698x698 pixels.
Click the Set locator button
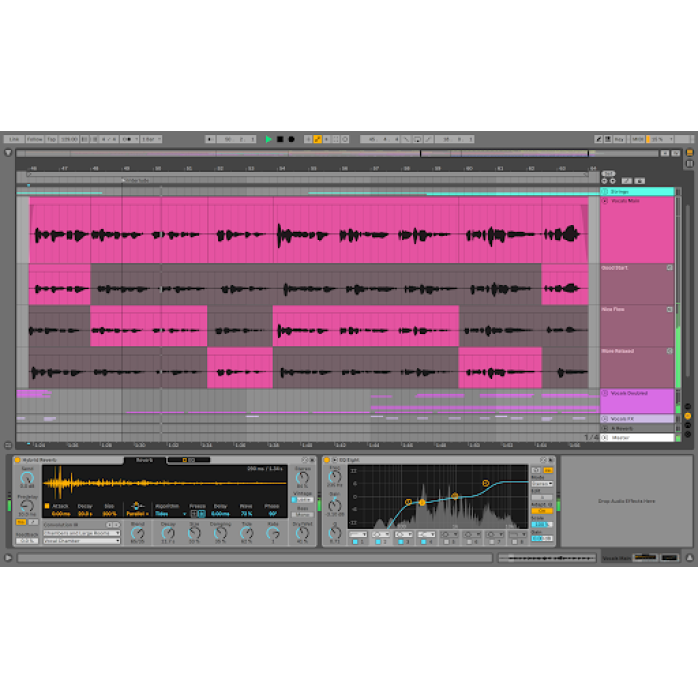(608, 174)
